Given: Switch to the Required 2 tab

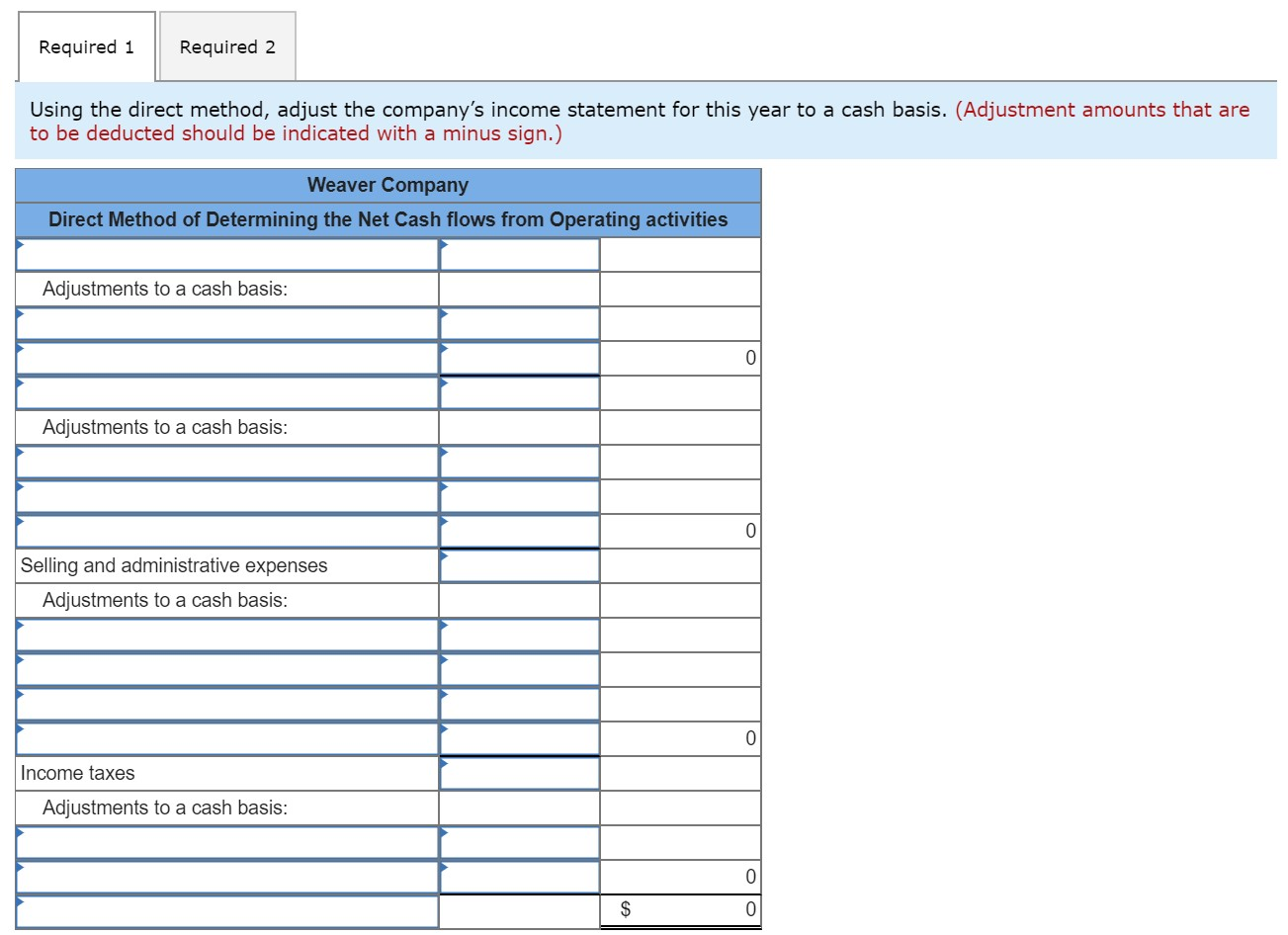Looking at the screenshot, I should click(227, 46).
